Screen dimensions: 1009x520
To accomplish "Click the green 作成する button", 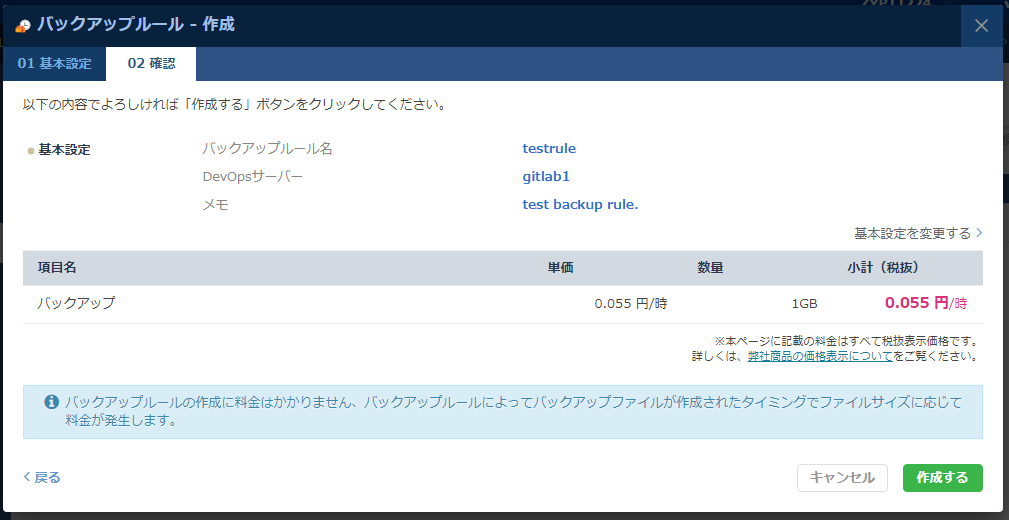I will [x=942, y=478].
